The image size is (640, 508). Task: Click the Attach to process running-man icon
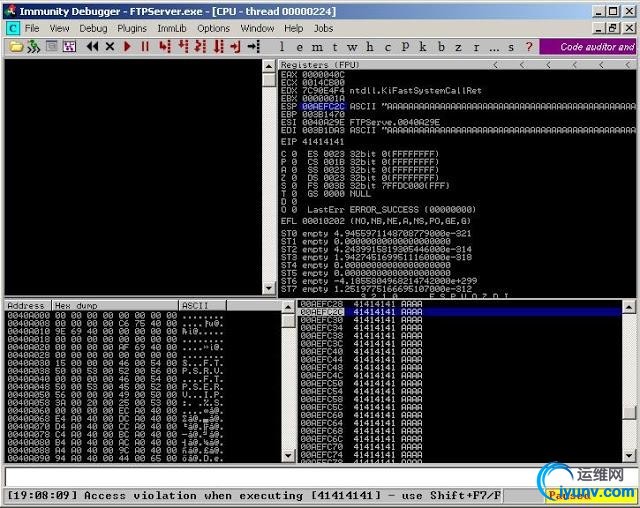pyautogui.click(x=34, y=47)
